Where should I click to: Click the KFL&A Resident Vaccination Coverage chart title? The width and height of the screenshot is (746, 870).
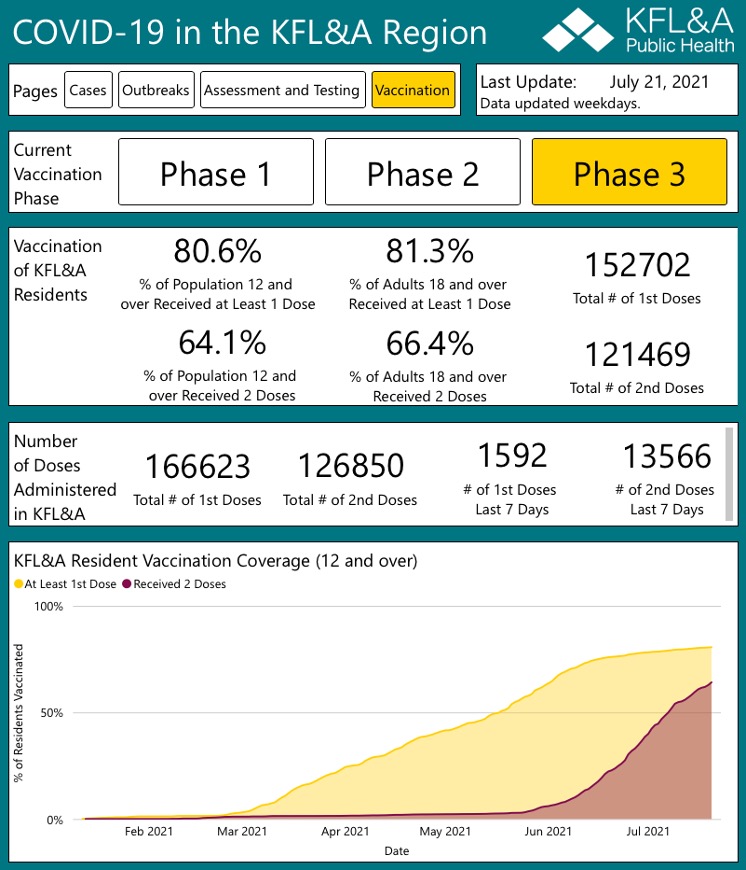tap(215, 561)
